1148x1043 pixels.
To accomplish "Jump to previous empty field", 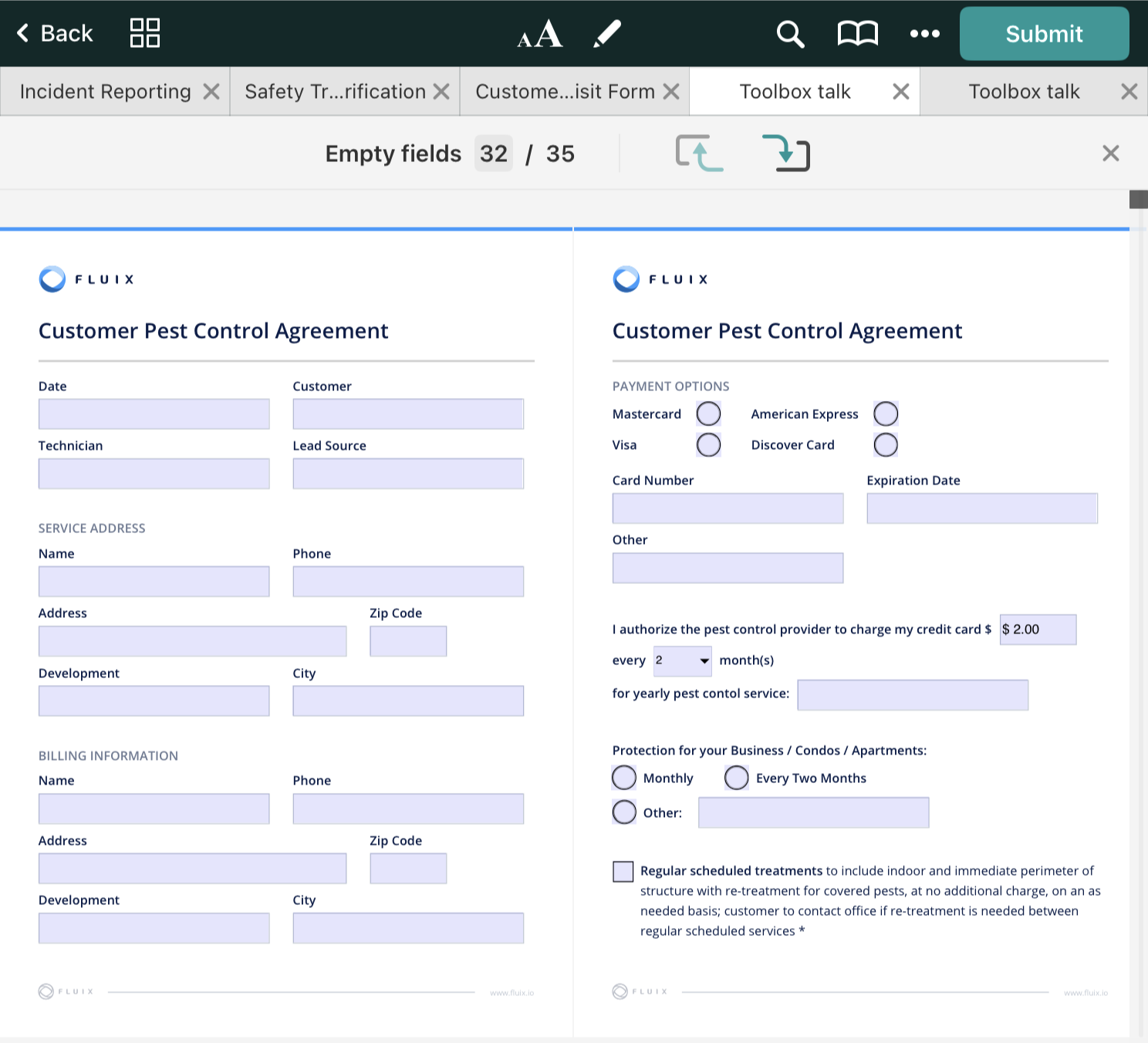I will 699,153.
